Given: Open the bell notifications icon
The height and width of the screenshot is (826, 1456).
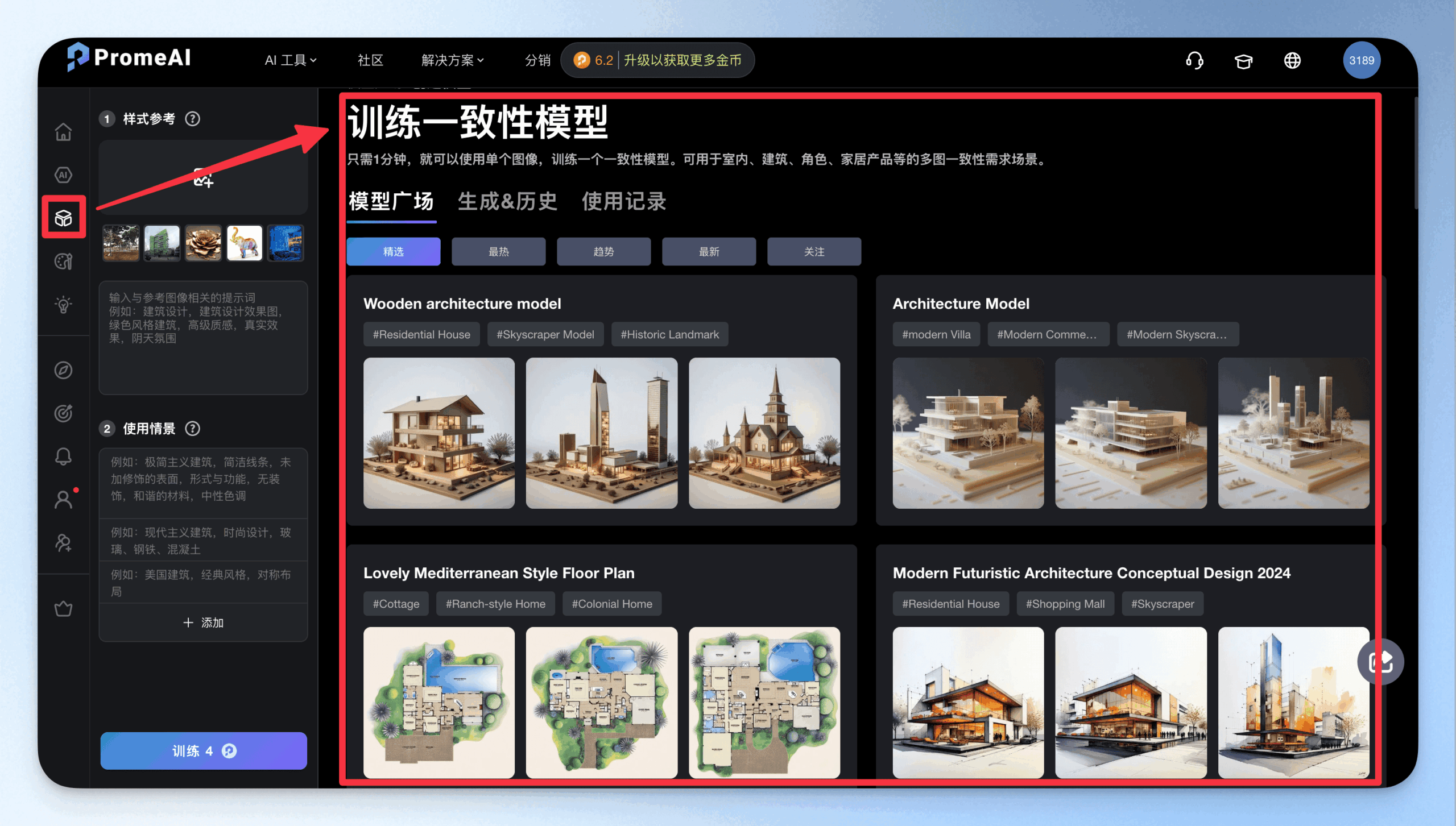Looking at the screenshot, I should pyautogui.click(x=63, y=456).
